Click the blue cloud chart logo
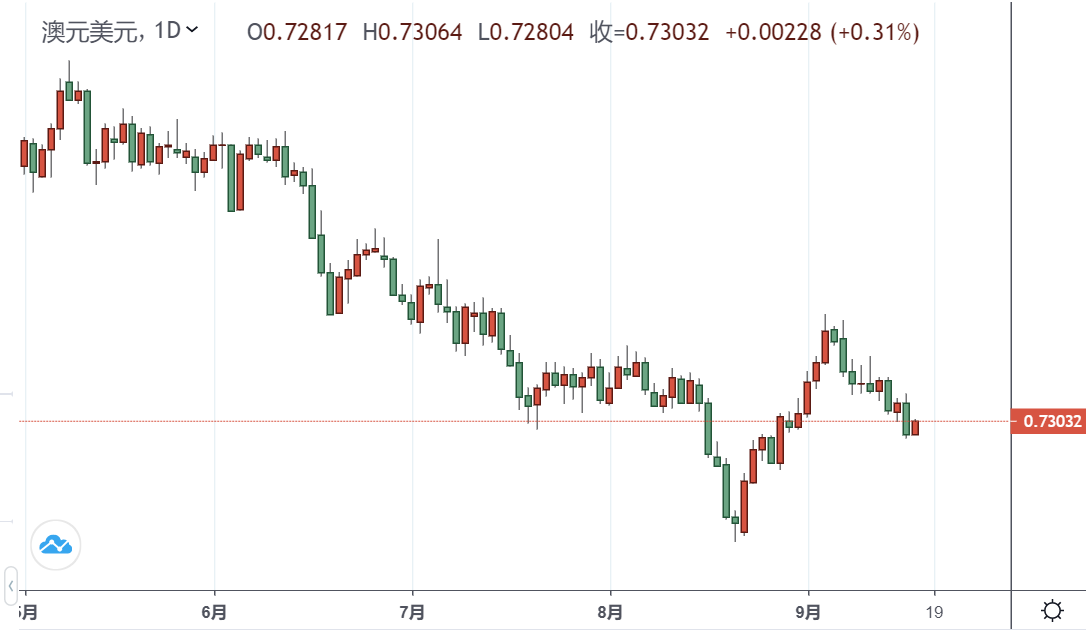 click(56, 545)
